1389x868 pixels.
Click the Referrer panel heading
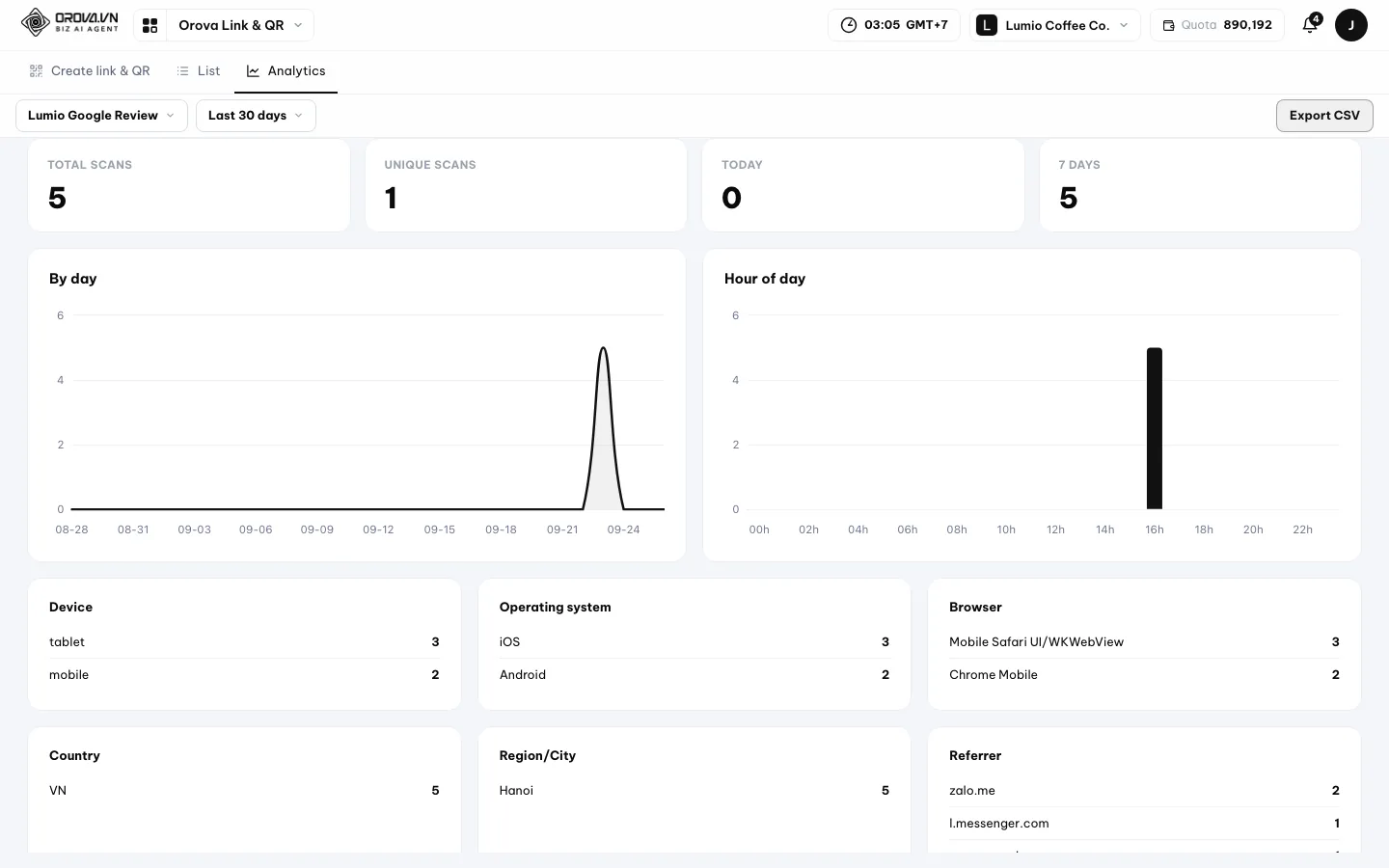pyautogui.click(x=975, y=756)
